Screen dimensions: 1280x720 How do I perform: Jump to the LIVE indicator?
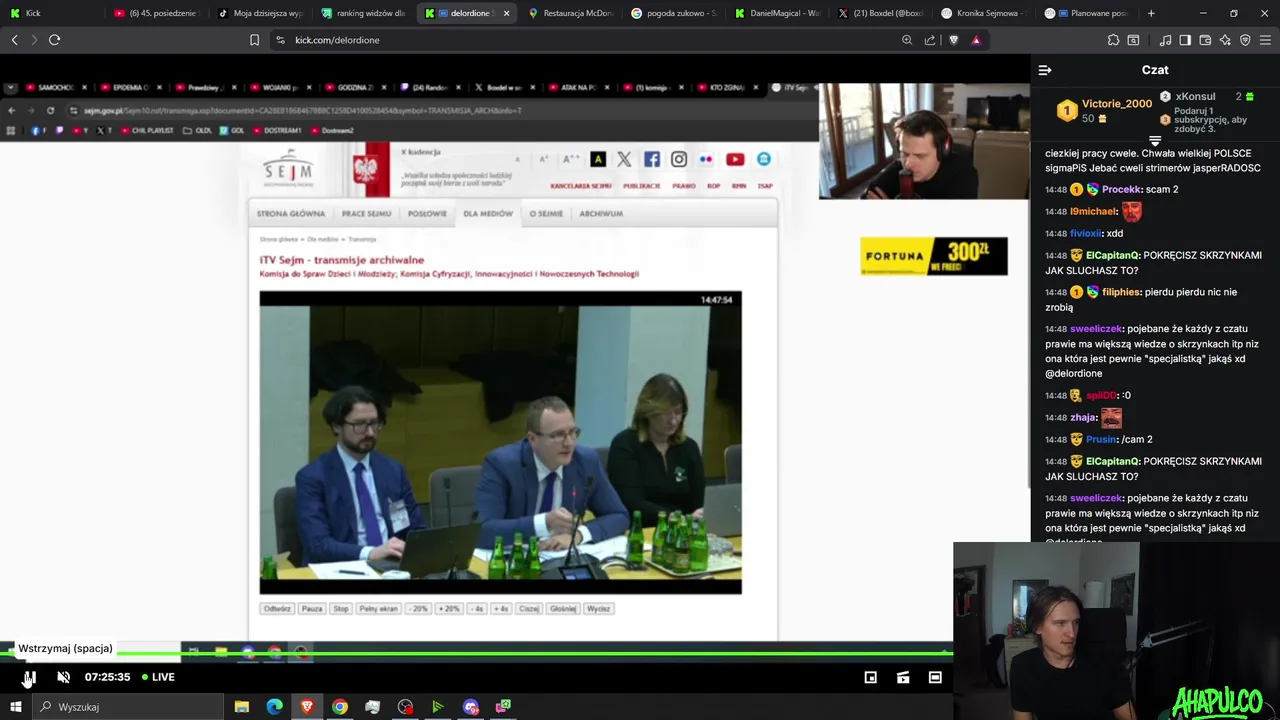click(158, 677)
